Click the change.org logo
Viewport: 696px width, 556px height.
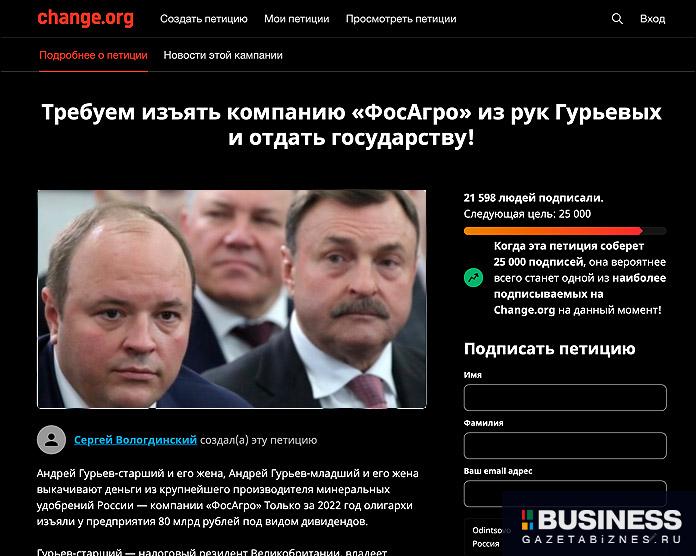click(85, 18)
